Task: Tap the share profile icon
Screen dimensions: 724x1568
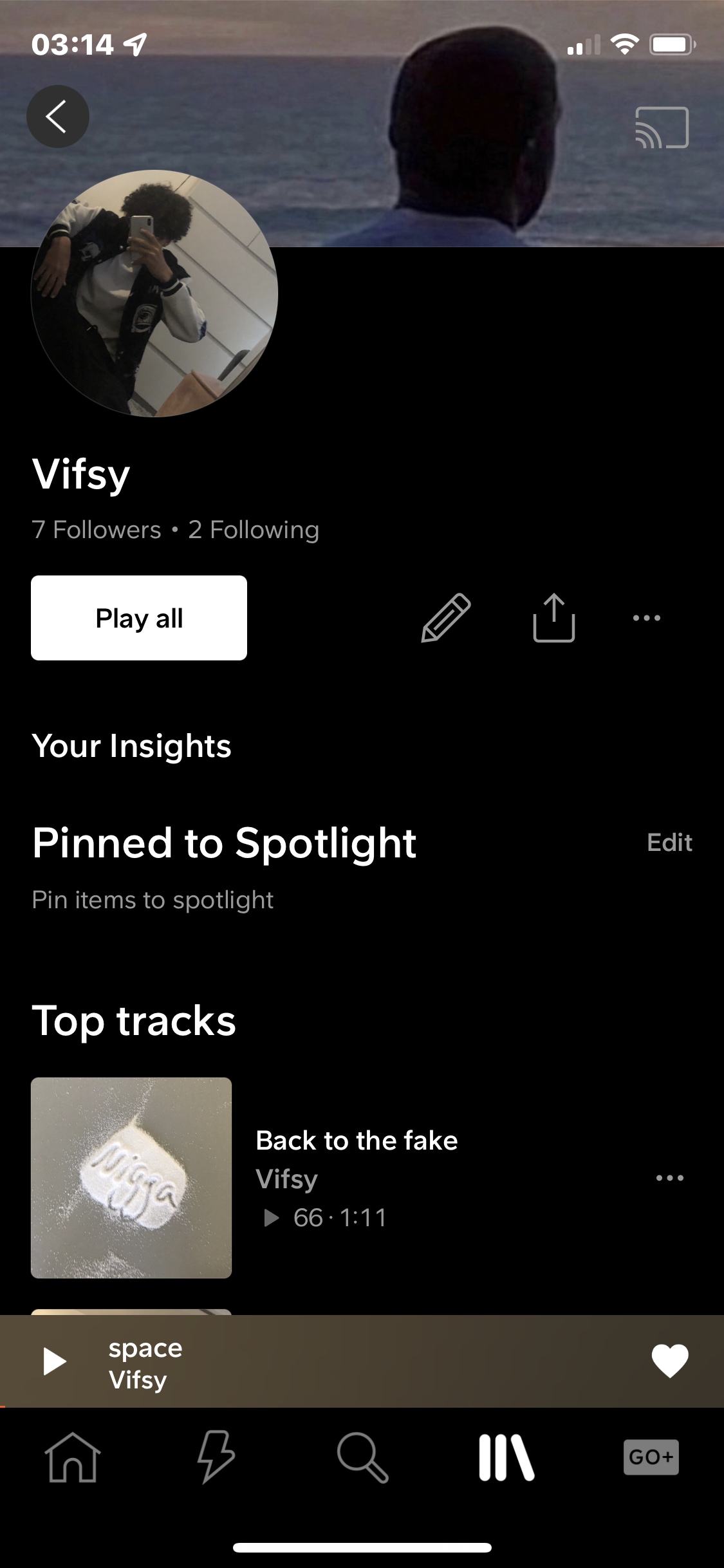Action: [x=553, y=618]
